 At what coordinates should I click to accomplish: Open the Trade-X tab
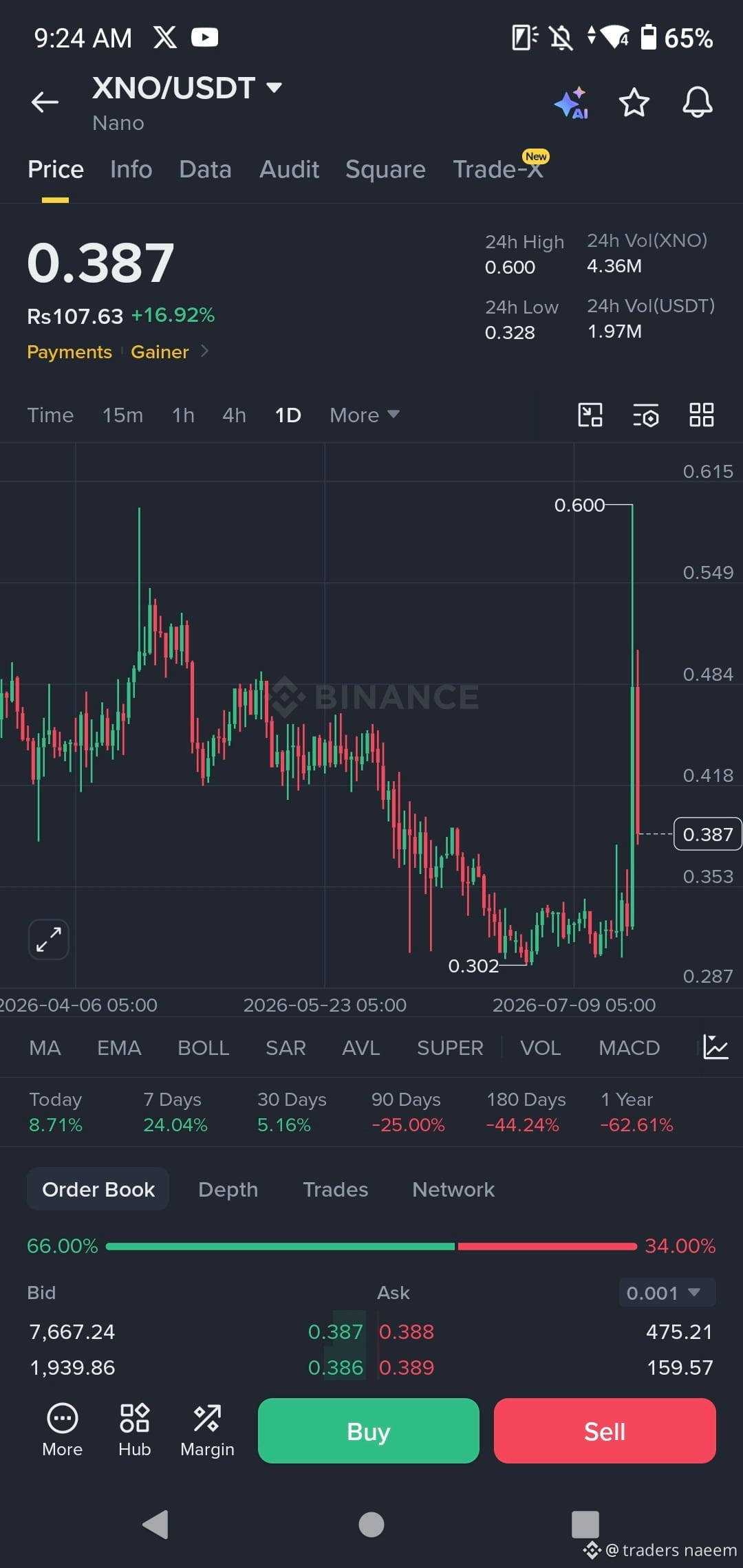tap(498, 169)
